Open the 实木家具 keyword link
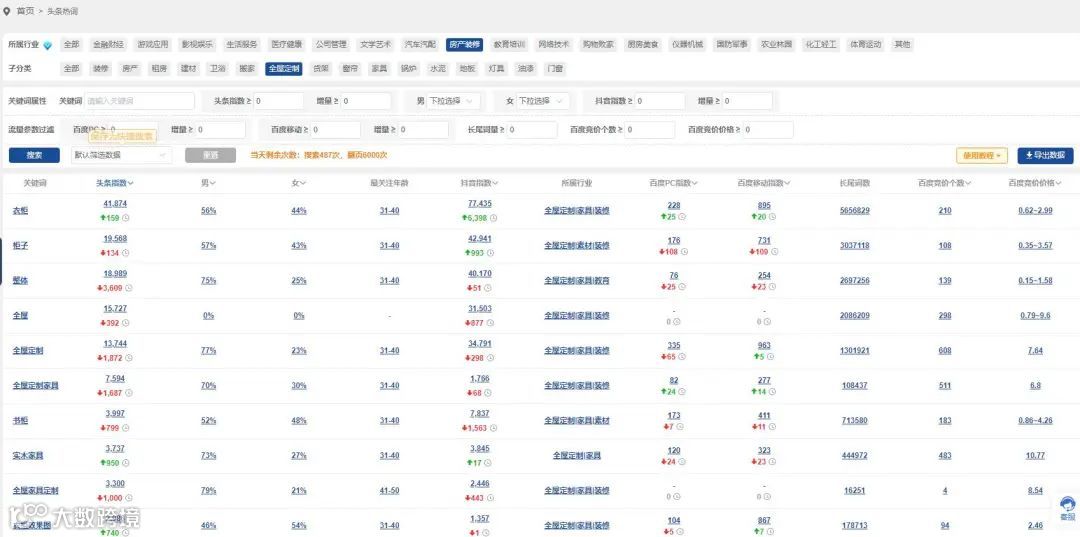The height and width of the screenshot is (537, 1080). point(28,456)
